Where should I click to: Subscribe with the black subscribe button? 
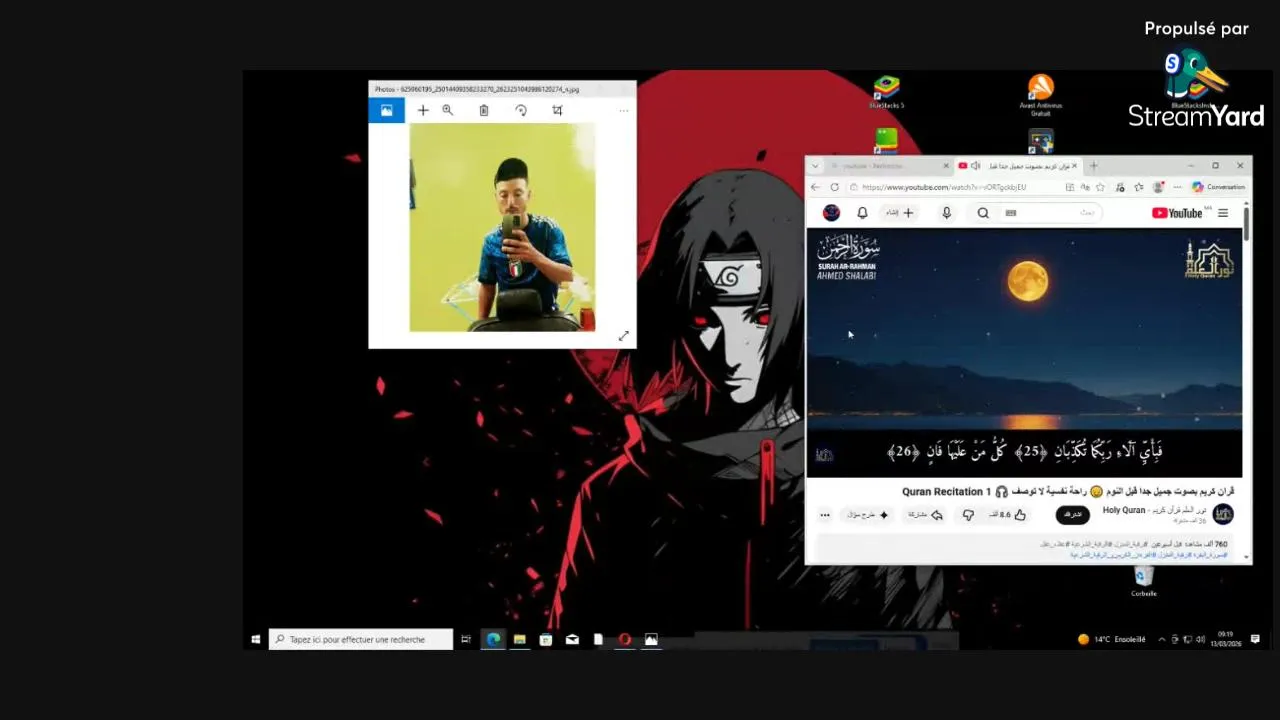click(1073, 515)
